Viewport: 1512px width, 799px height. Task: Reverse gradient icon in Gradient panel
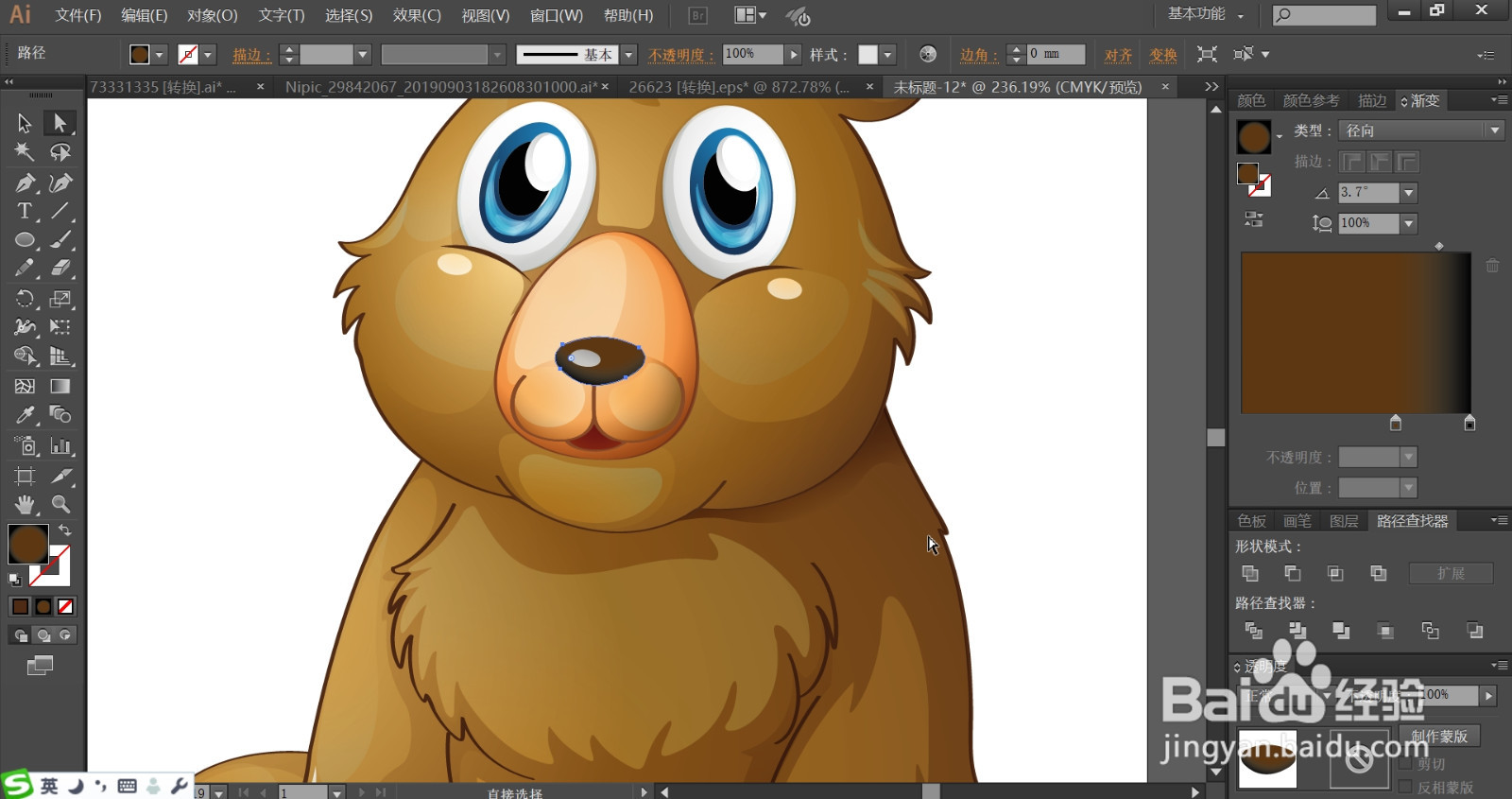1254,219
